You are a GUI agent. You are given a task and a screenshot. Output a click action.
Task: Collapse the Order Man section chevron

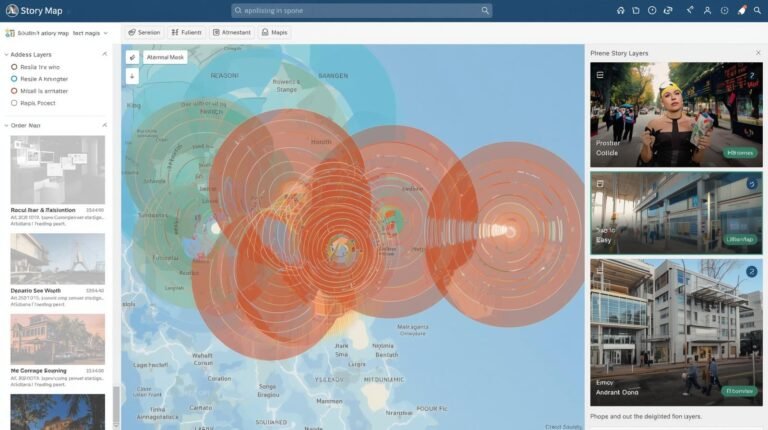[x=6, y=126]
